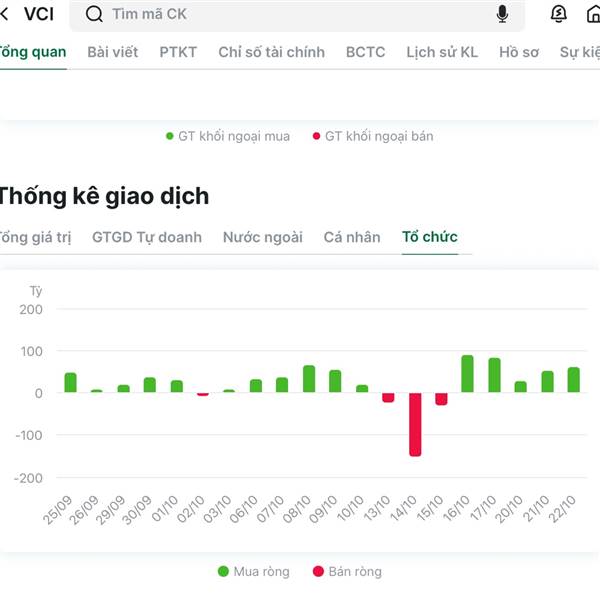Toggle the green Mua ròng legend dot
Image resolution: width=600 pixels, height=600 pixels.
223,571
